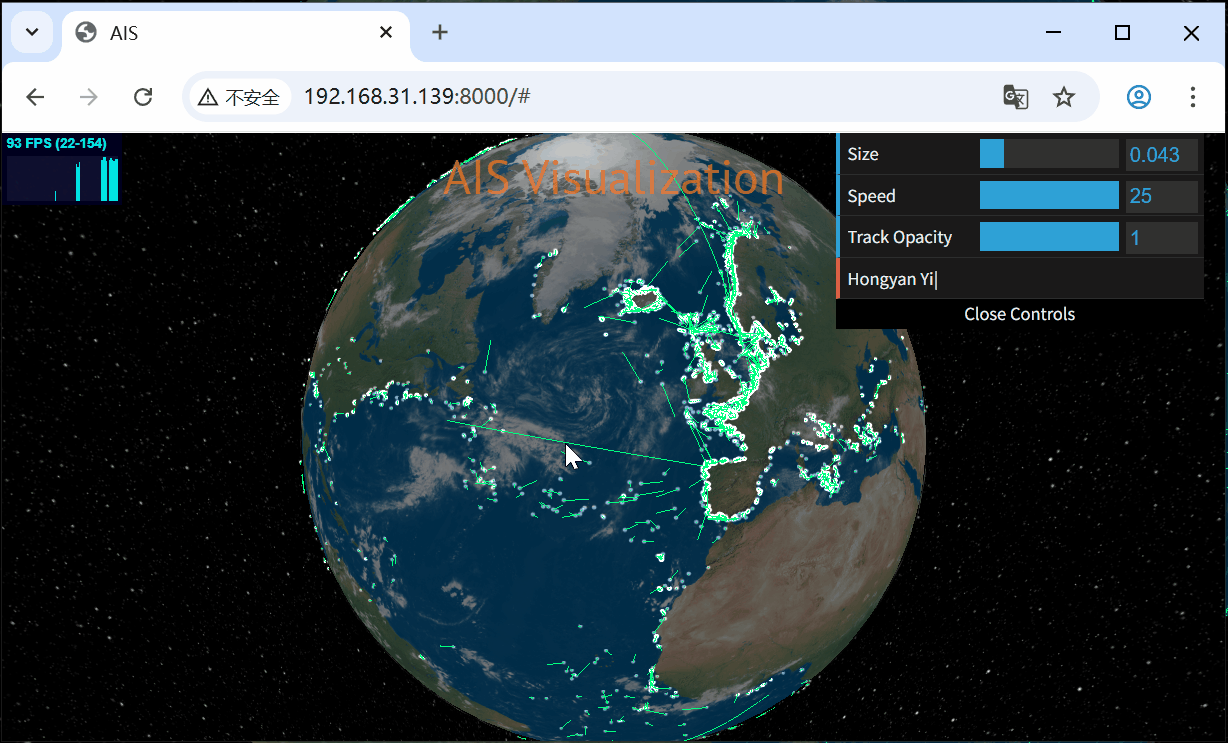The image size is (1228, 743).
Task: Open the browser three-dot menu
Action: (x=1193, y=97)
